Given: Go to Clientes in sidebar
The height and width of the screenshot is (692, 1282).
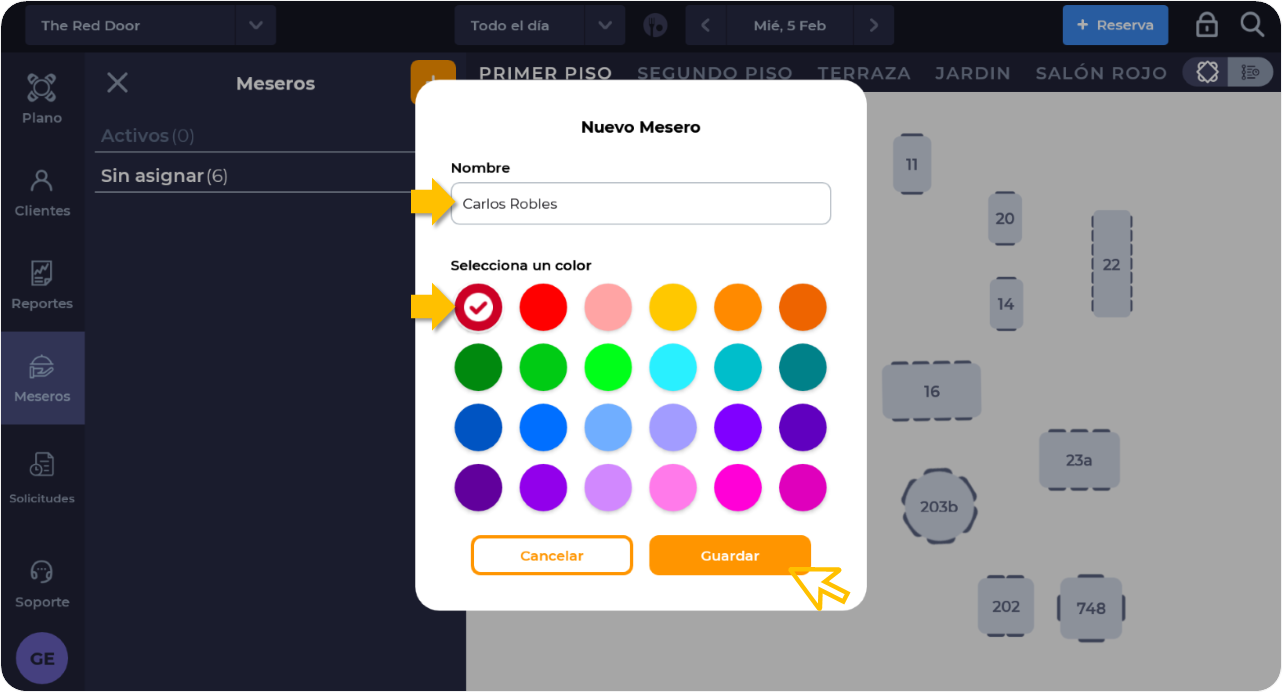Looking at the screenshot, I should 42,181.
